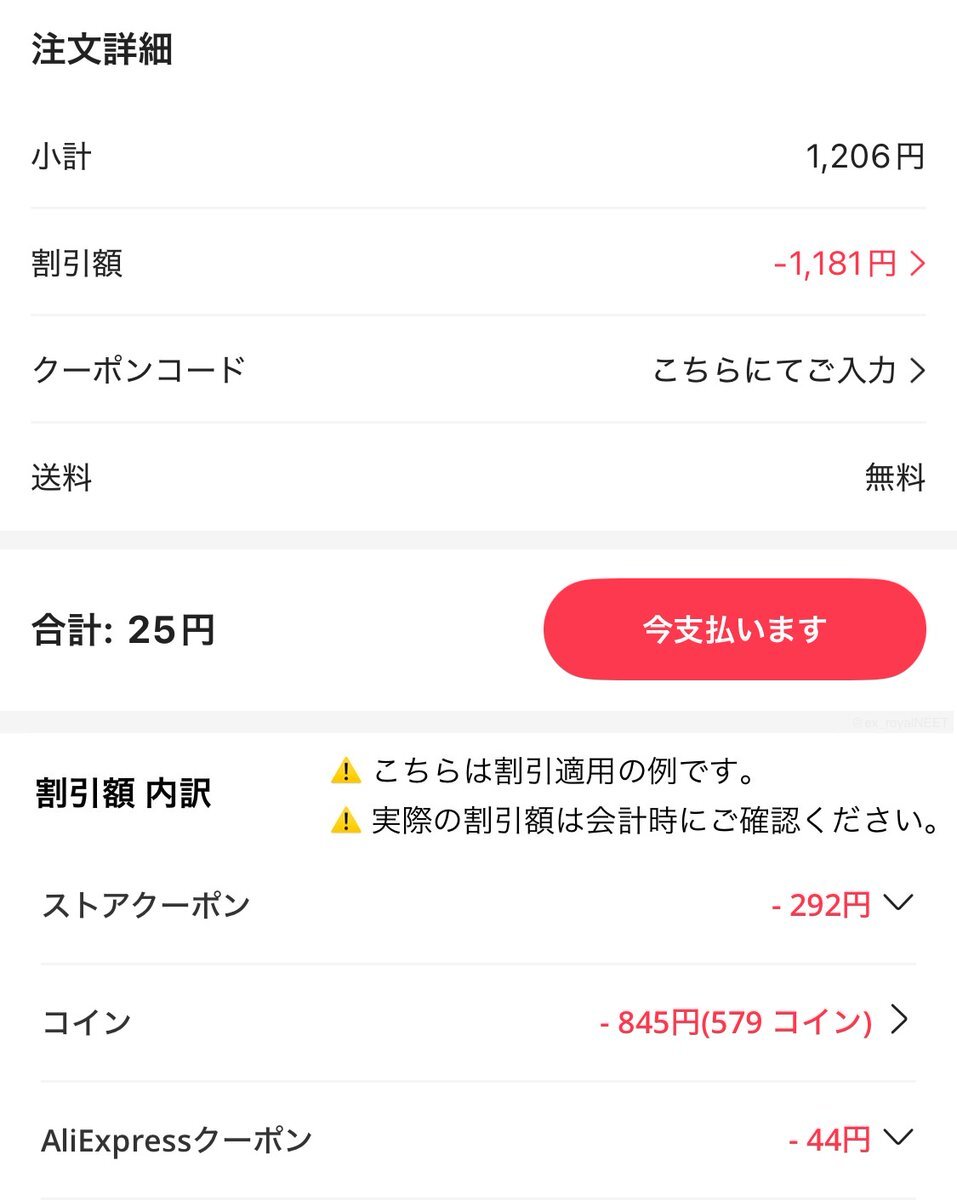Expand the ストアクーポン dropdown arrow
This screenshot has width=957, height=1200.
pyautogui.click(x=899, y=903)
